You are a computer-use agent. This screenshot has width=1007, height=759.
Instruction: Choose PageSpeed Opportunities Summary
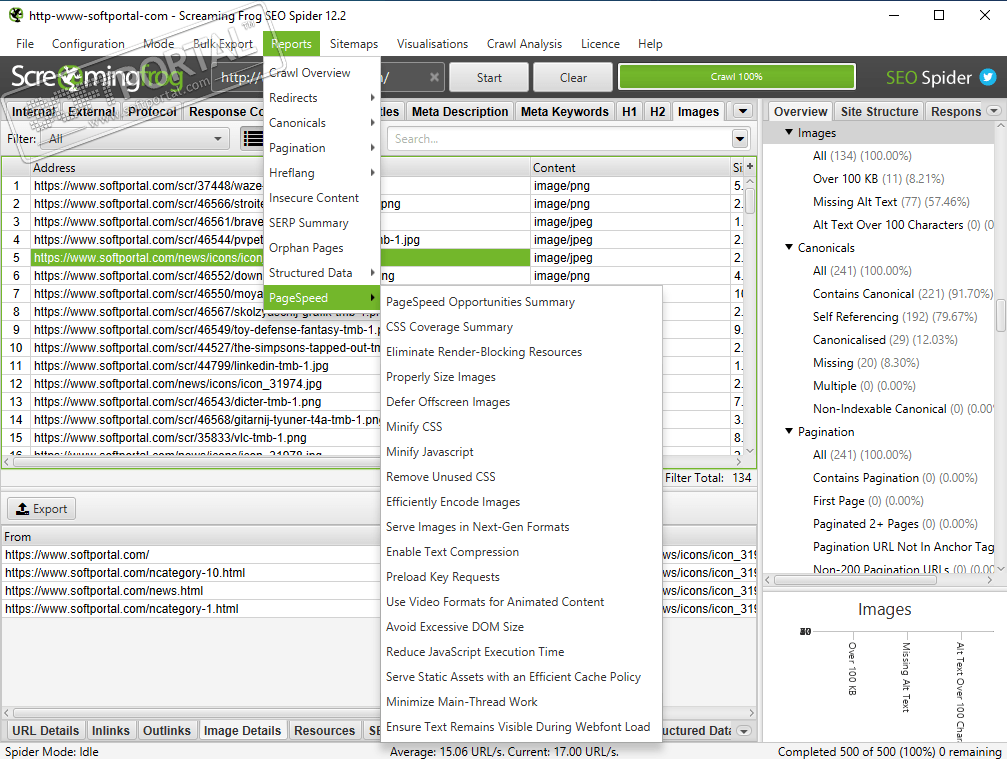pos(521,302)
